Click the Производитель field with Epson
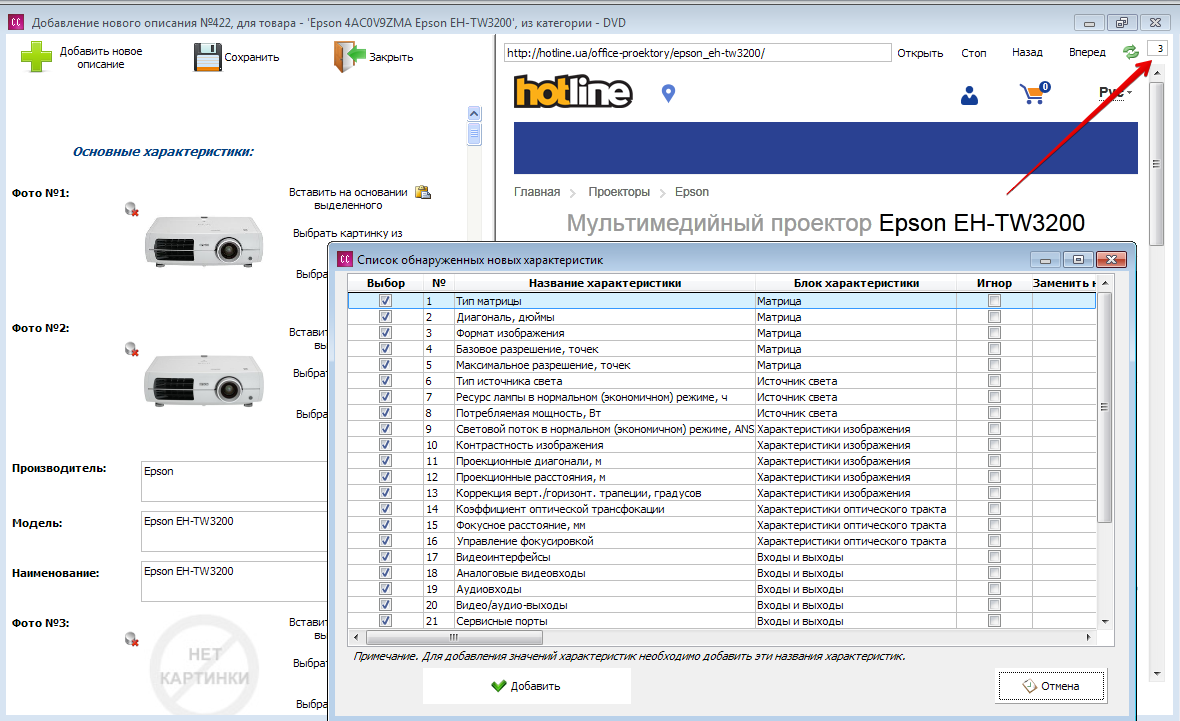1180x721 pixels. pyautogui.click(x=234, y=481)
